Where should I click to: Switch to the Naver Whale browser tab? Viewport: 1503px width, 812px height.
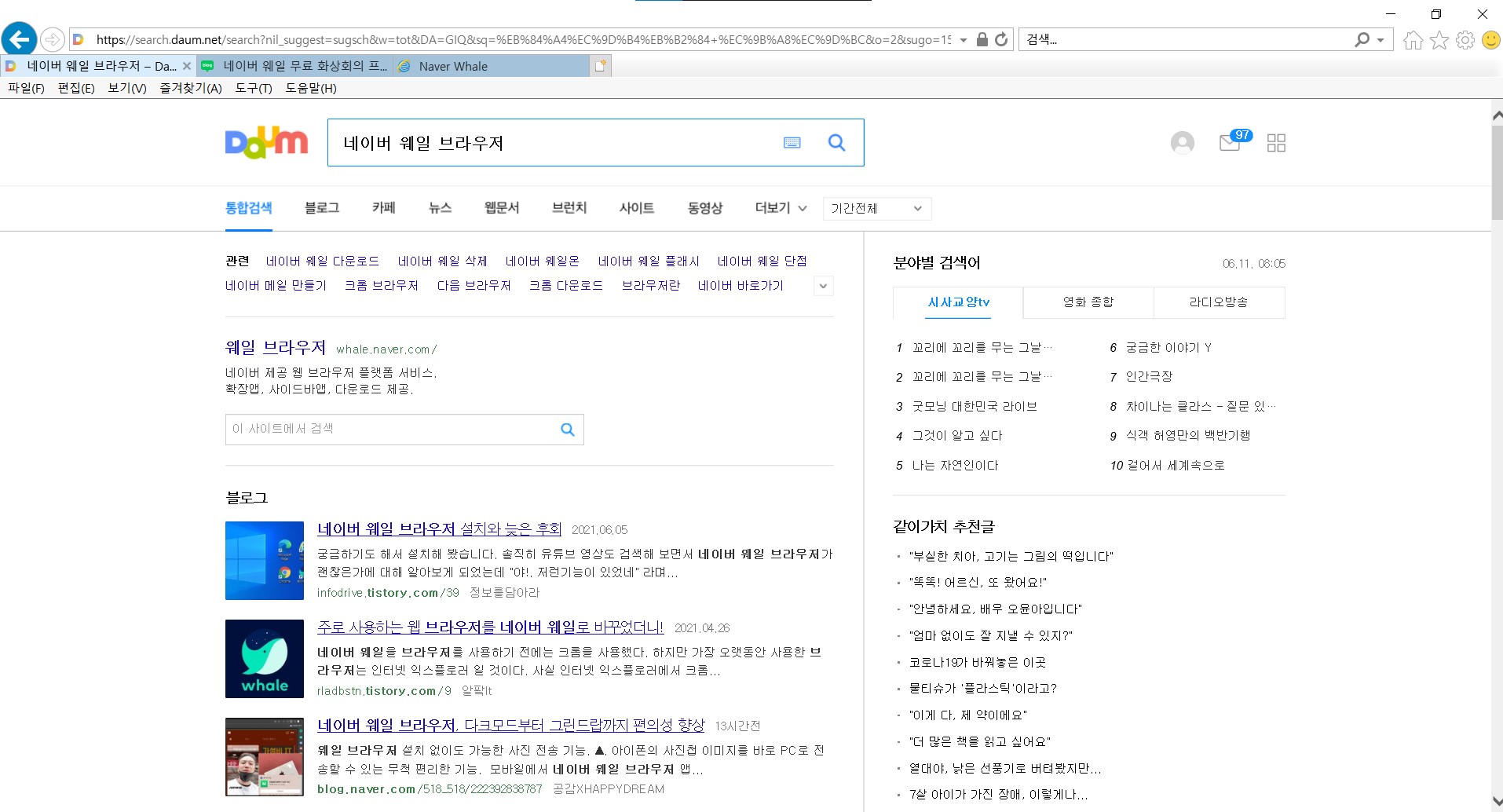(491, 66)
